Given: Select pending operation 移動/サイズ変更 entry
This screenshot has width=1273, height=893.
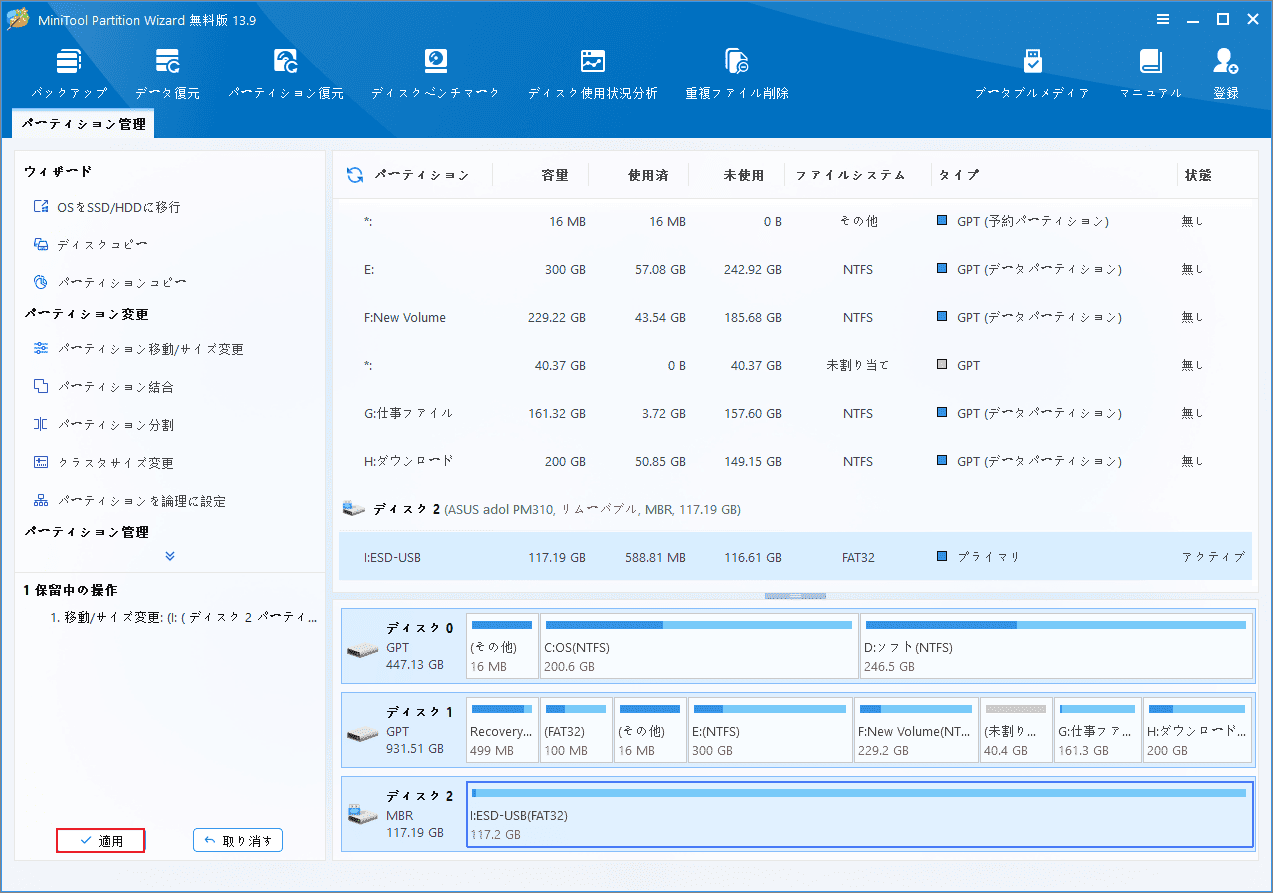Looking at the screenshot, I should tap(184, 618).
